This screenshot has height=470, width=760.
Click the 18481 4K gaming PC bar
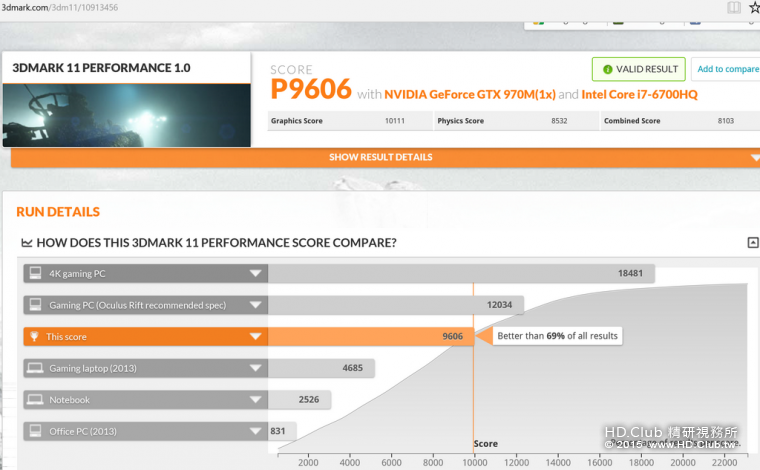coord(461,273)
